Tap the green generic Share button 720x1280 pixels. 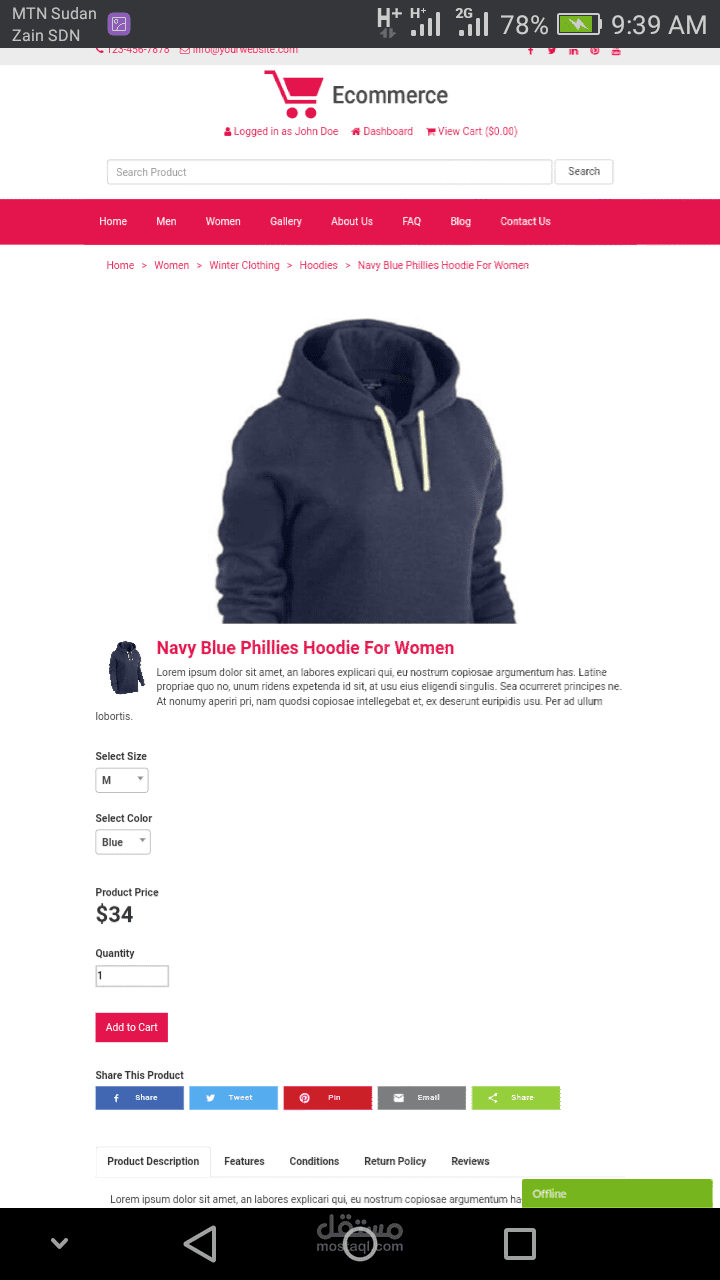(x=515, y=1098)
